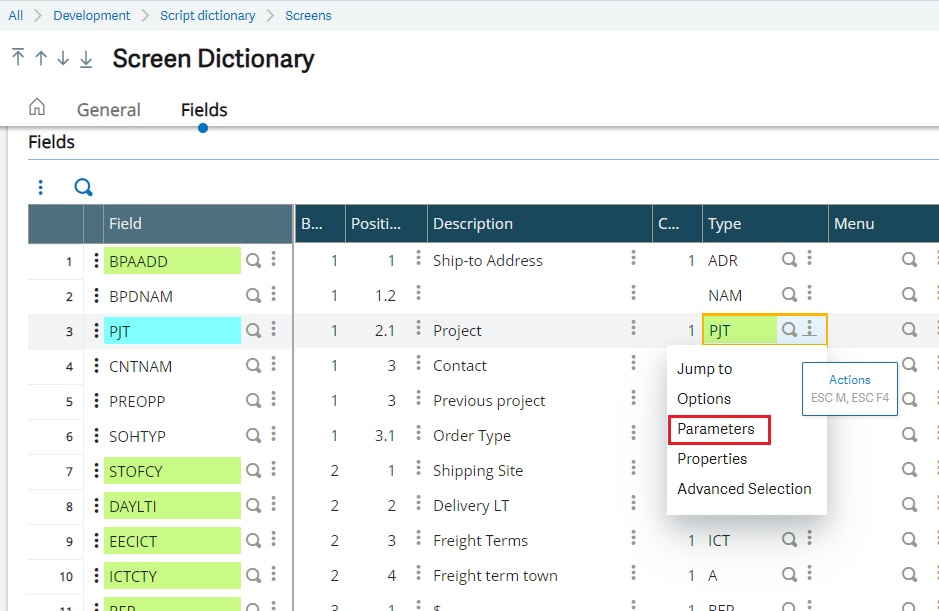Jump to last record arrow icon

tap(86, 59)
